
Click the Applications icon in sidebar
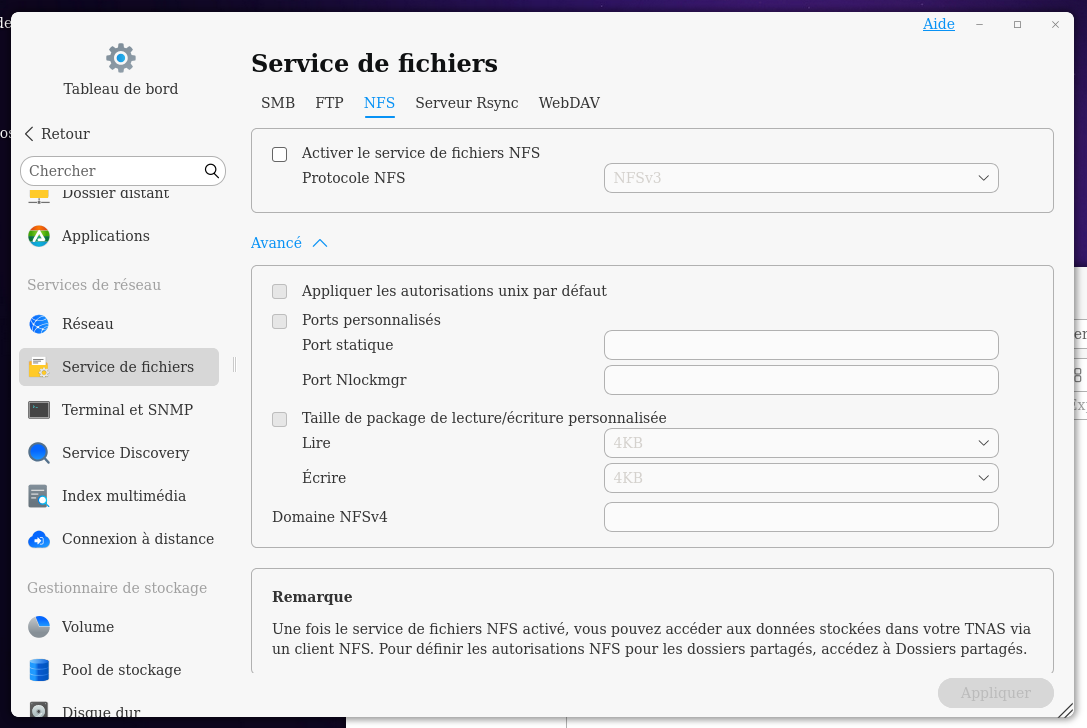click(x=39, y=236)
